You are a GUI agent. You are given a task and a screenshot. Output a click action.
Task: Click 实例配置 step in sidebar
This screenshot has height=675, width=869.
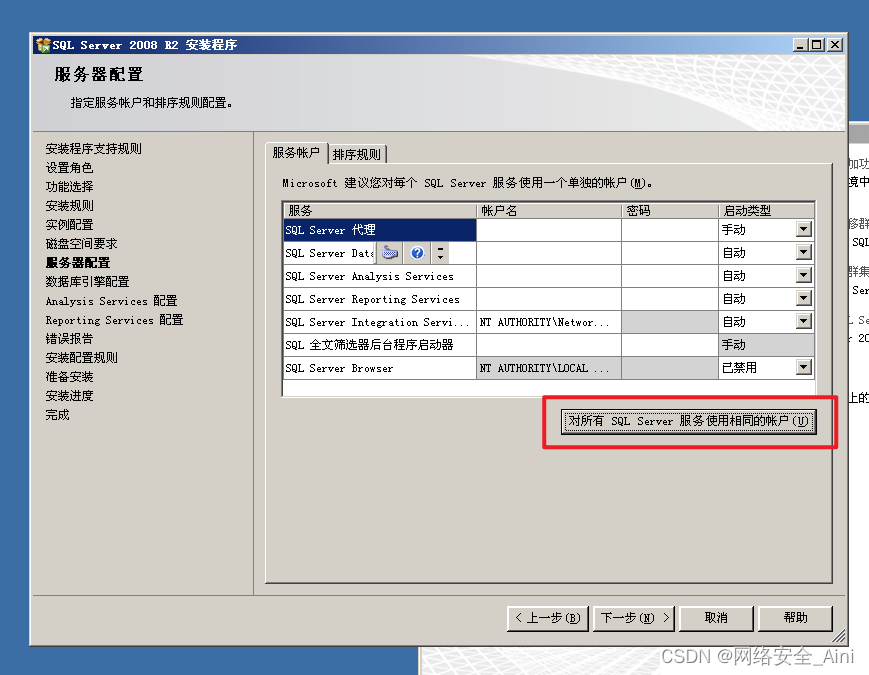click(x=69, y=224)
